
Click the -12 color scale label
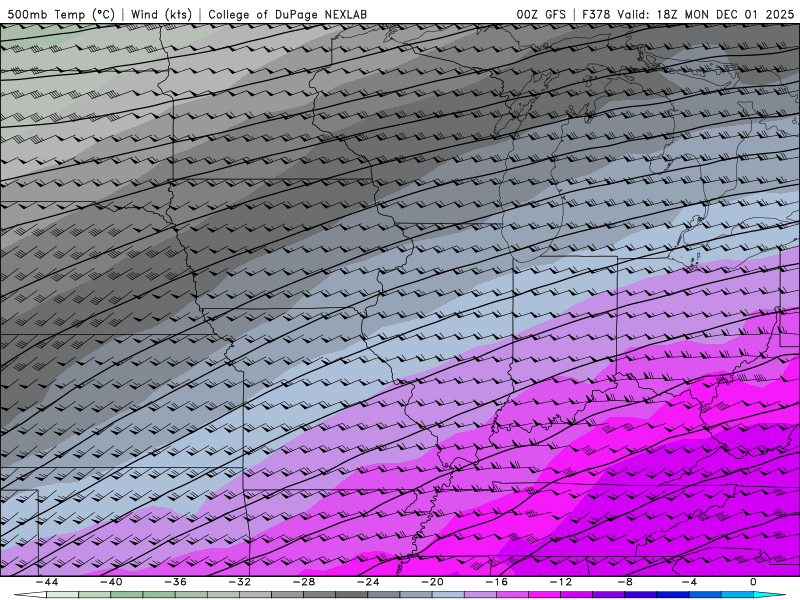coord(561,582)
